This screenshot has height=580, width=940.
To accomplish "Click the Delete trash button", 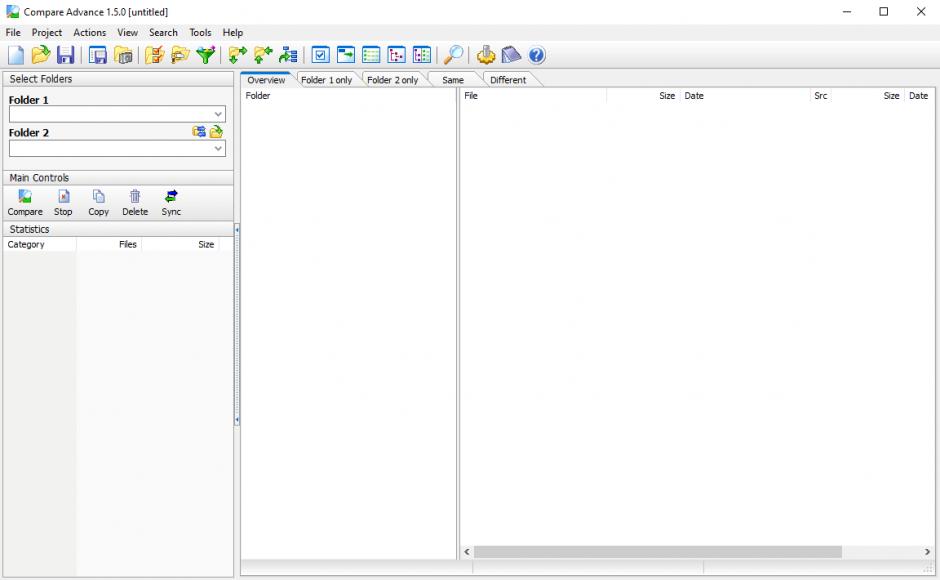I will click(135, 203).
